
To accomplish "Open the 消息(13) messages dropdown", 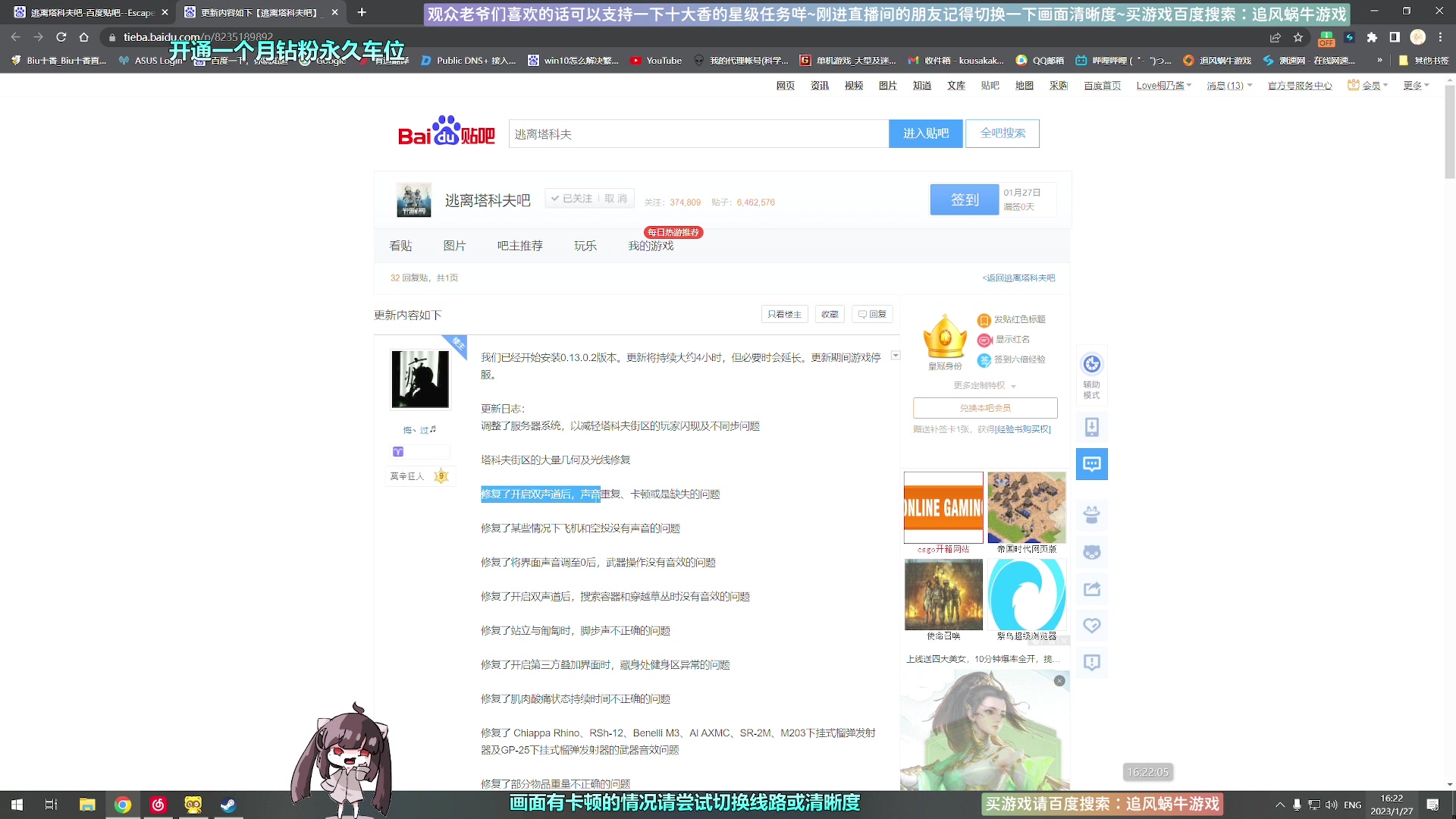I will pos(1225,85).
